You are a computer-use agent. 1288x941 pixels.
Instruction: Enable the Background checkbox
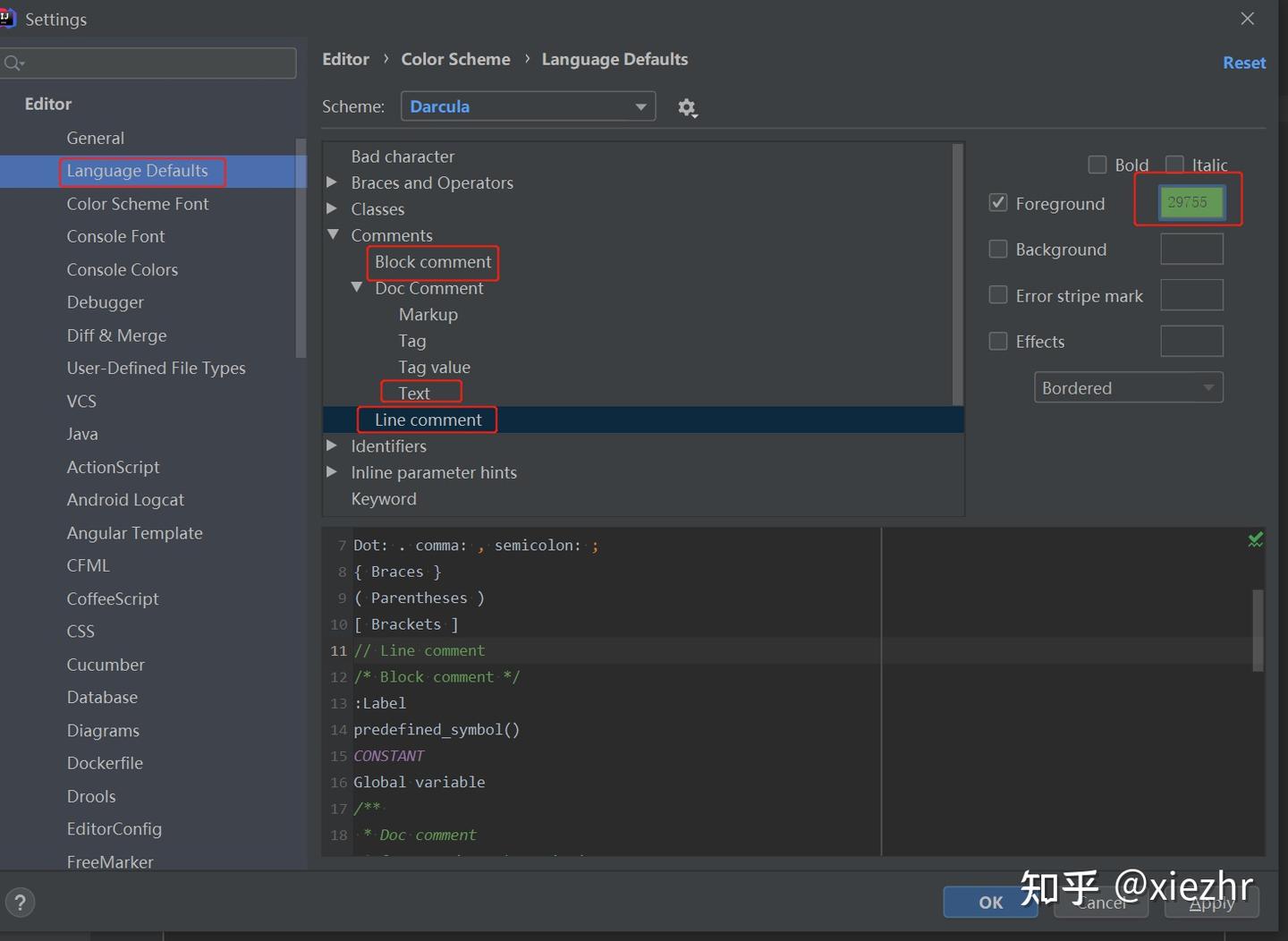[x=998, y=249]
